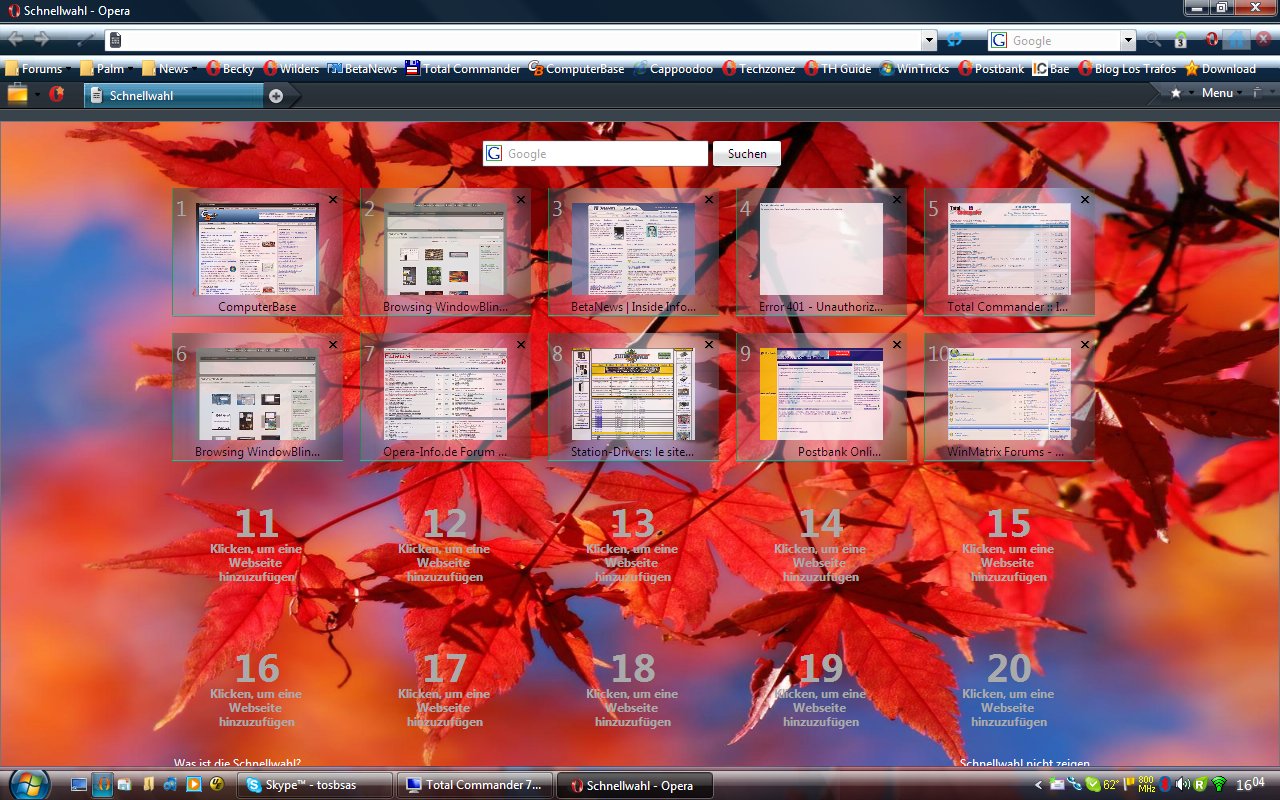Expand the address bar dropdown arrow
The image size is (1280, 800).
point(930,41)
